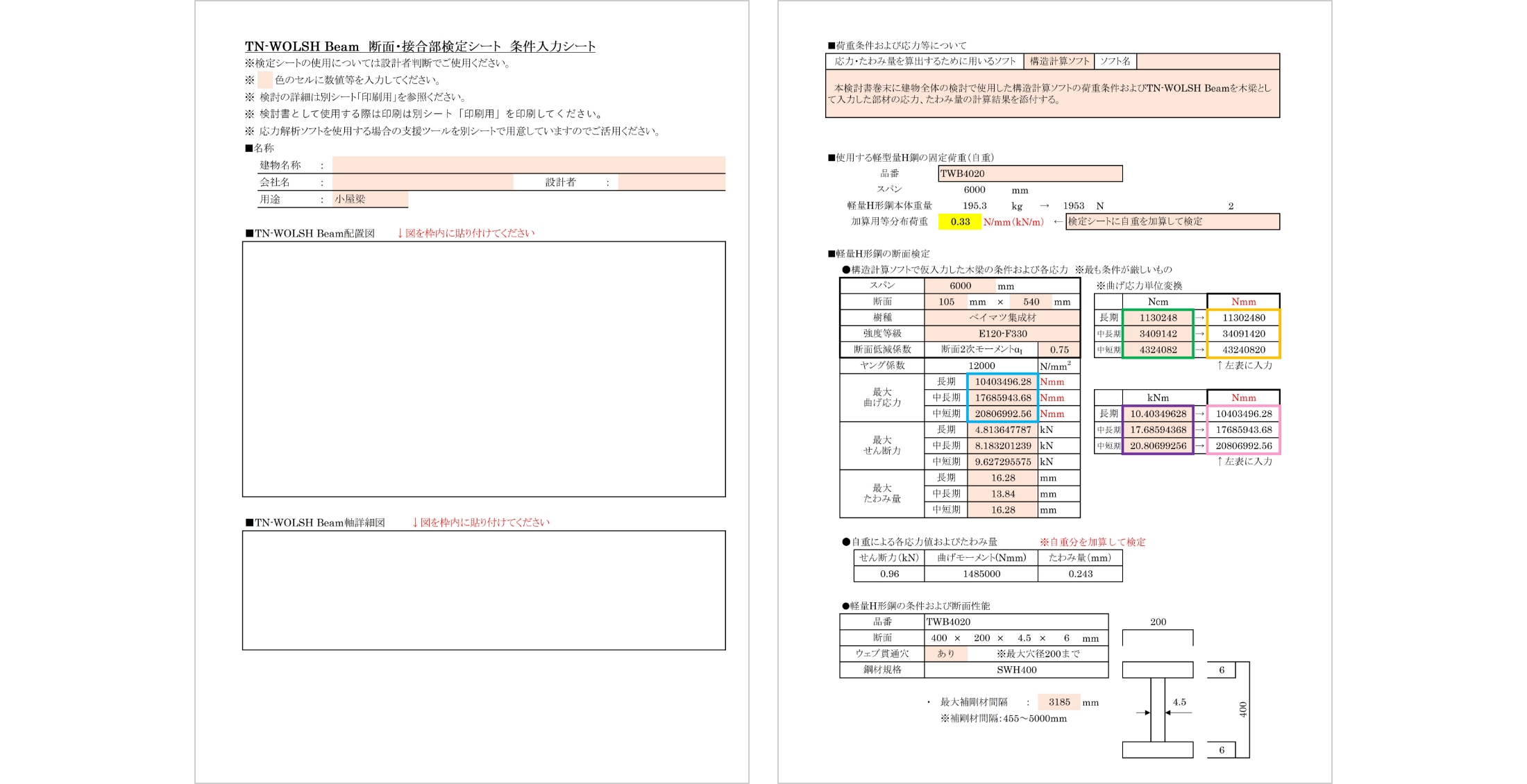
Task: Select the shear force cell 8.183201239
Action: 1003,445
